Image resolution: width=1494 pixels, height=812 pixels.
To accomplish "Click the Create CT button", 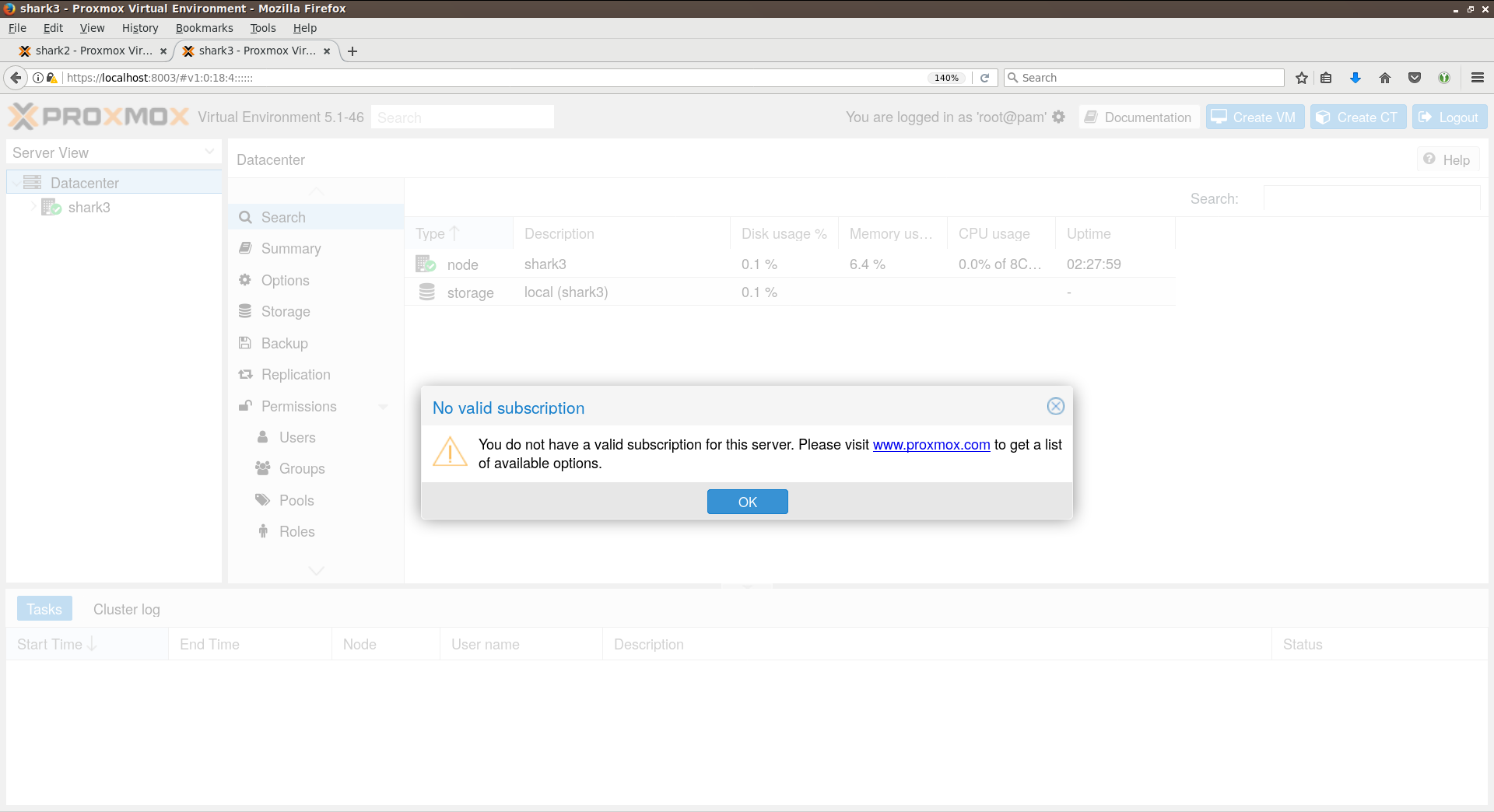I will (1359, 117).
